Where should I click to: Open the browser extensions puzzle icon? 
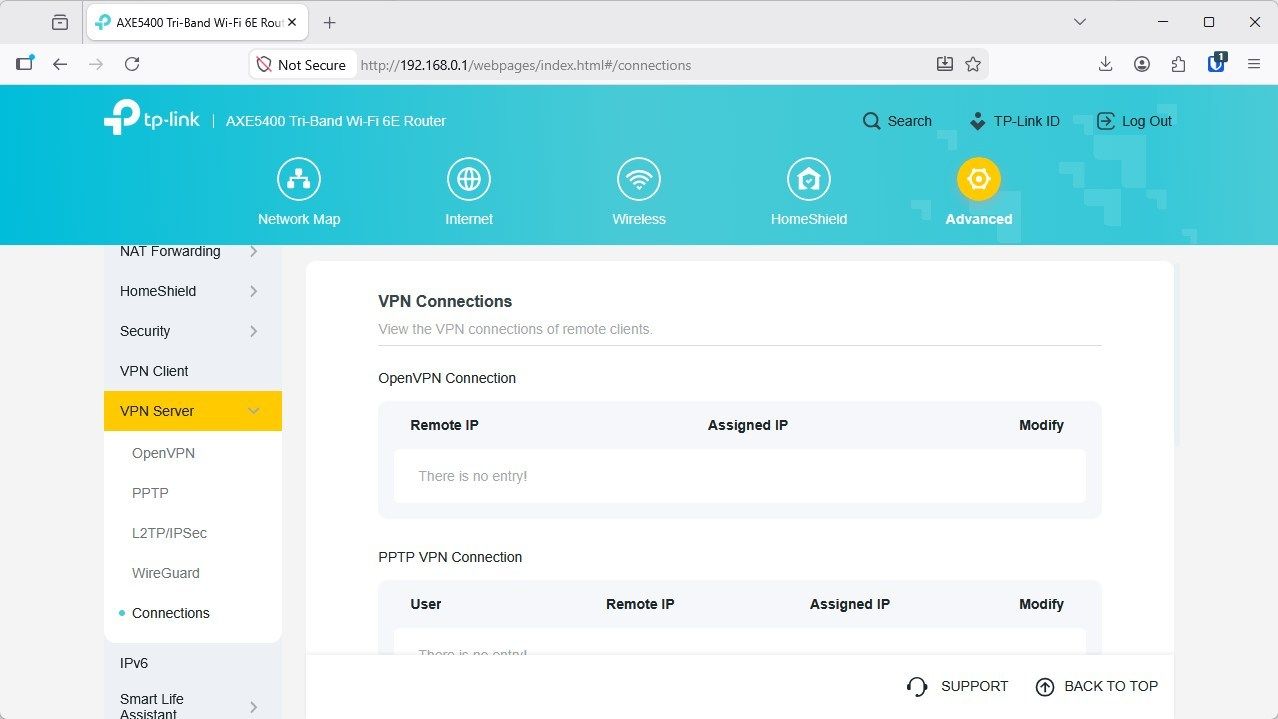coord(1179,64)
